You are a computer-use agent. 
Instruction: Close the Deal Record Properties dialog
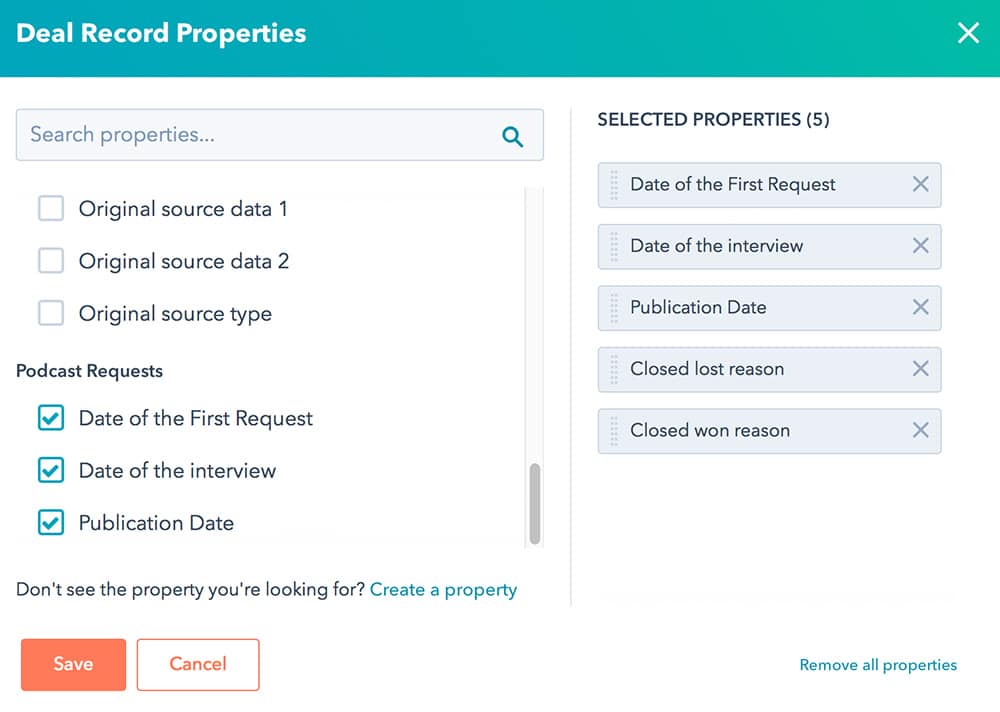click(x=967, y=33)
